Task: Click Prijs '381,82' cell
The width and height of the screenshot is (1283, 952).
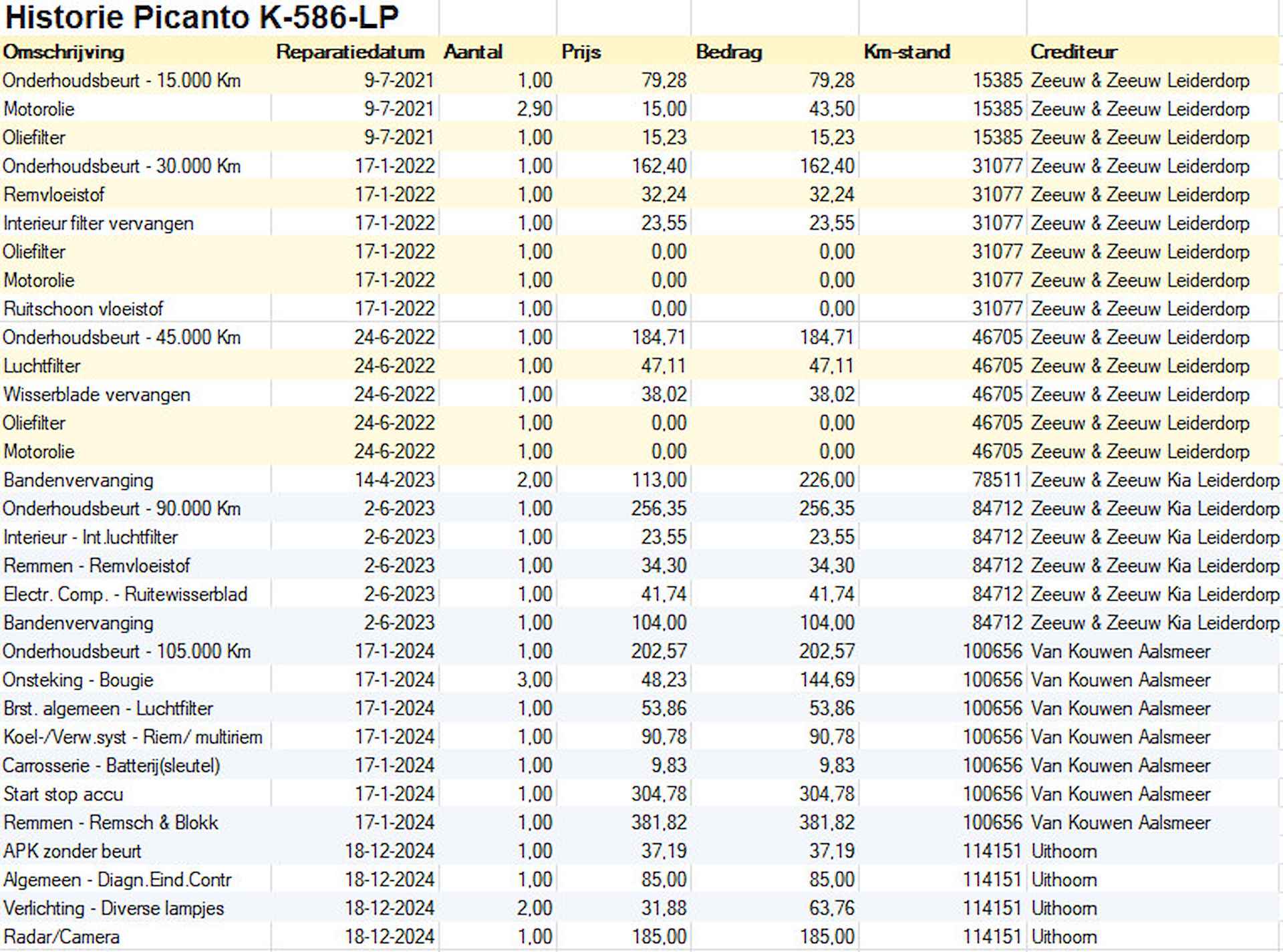Action: pos(659,823)
